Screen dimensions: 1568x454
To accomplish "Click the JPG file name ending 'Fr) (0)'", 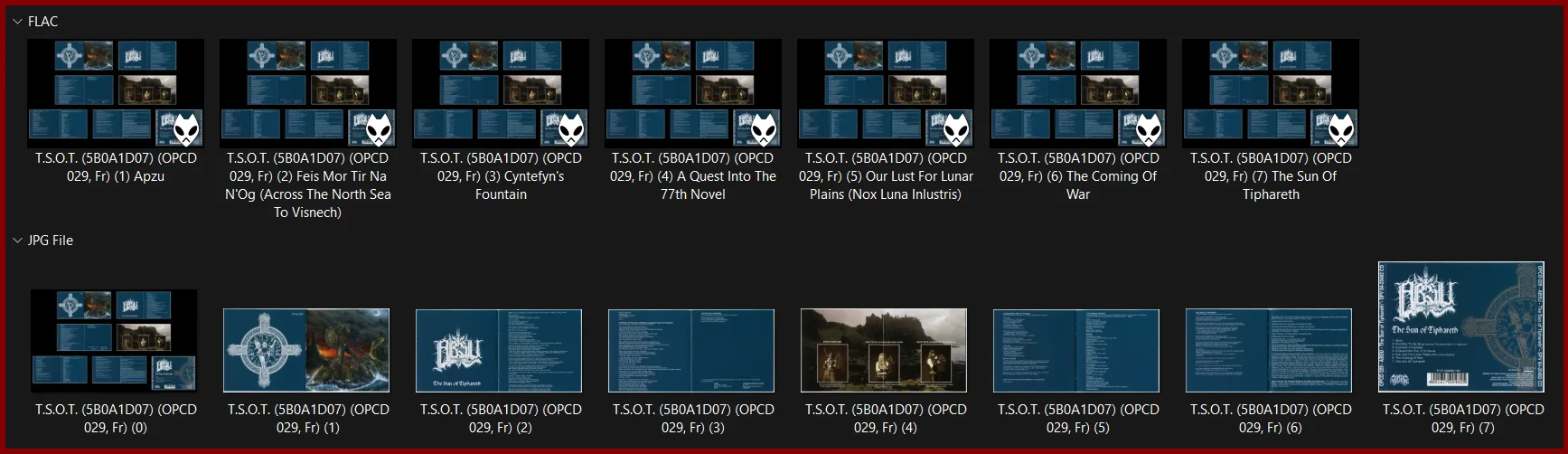I will tap(116, 419).
